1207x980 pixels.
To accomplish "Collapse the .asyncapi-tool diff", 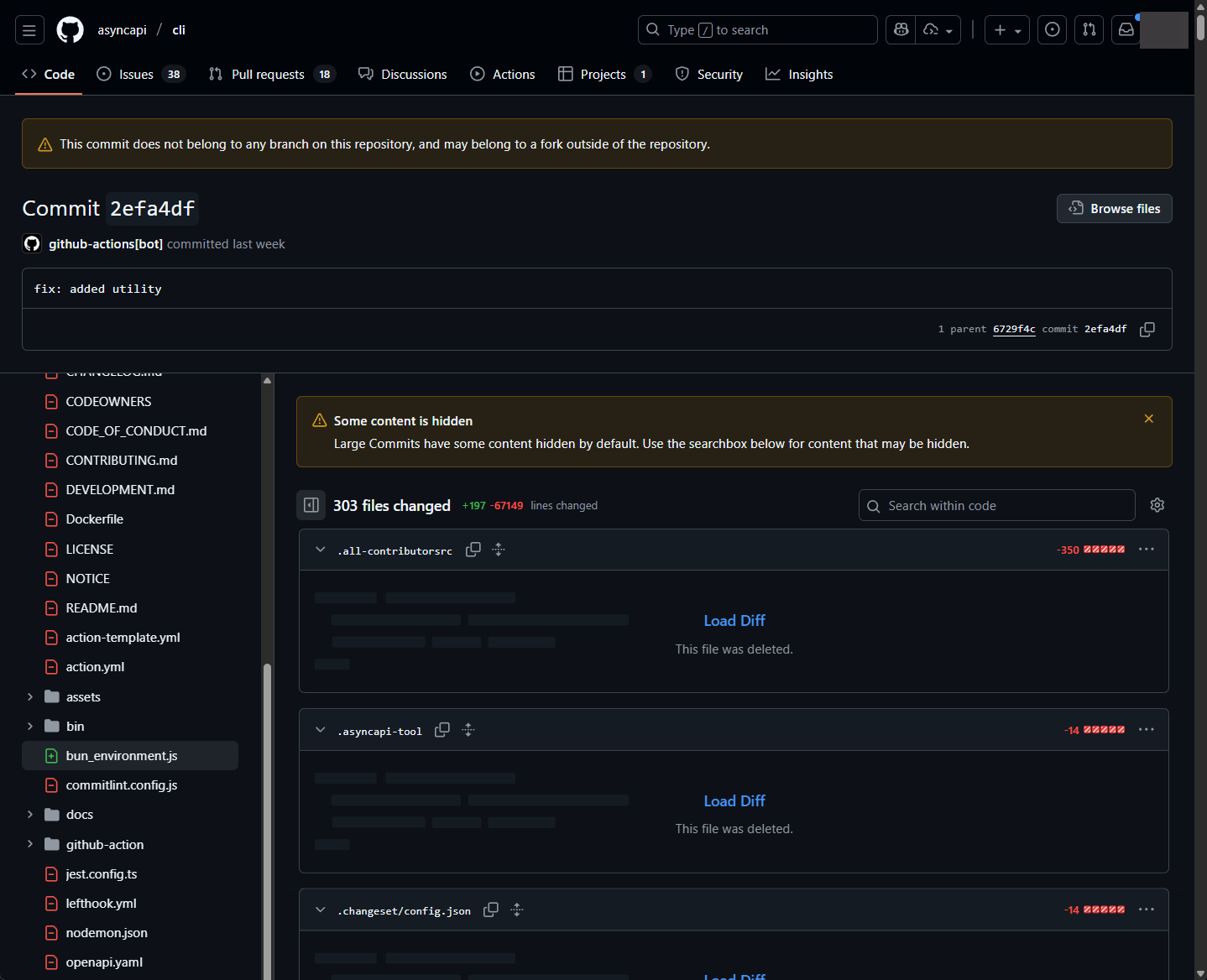I will [x=321, y=730].
